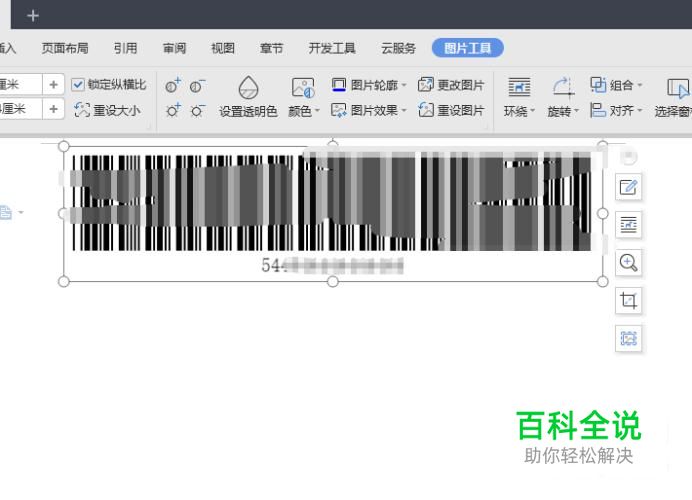Viewport: 692px width, 500px height.
Task: Click the 设置透明色 droplet tool
Action: [248, 97]
